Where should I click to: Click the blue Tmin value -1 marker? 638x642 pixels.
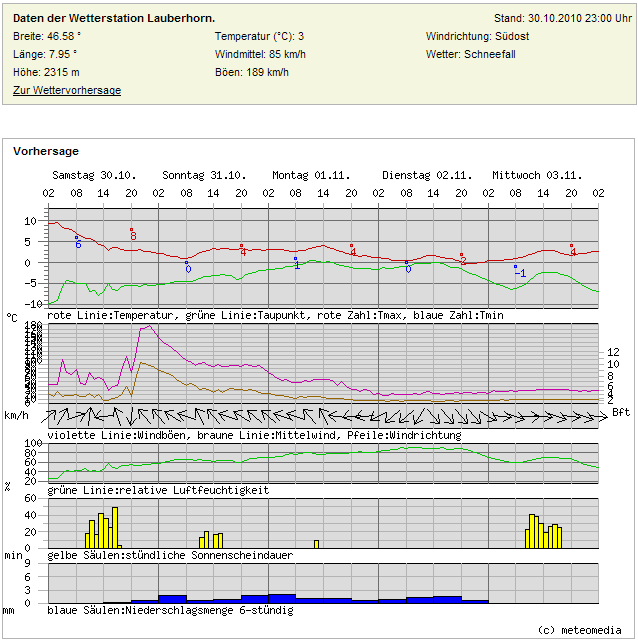(520, 272)
